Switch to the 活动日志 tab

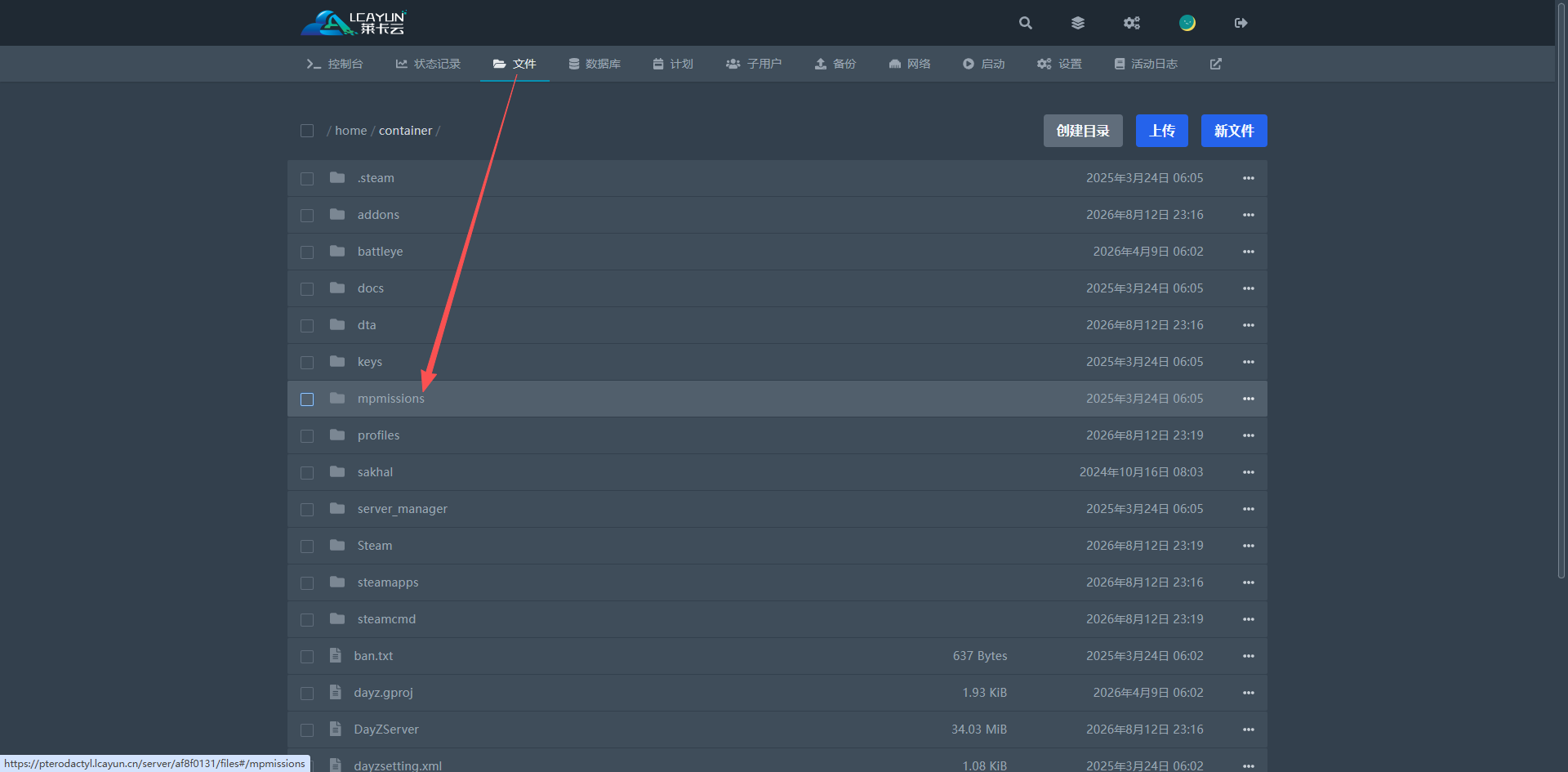tap(1146, 64)
